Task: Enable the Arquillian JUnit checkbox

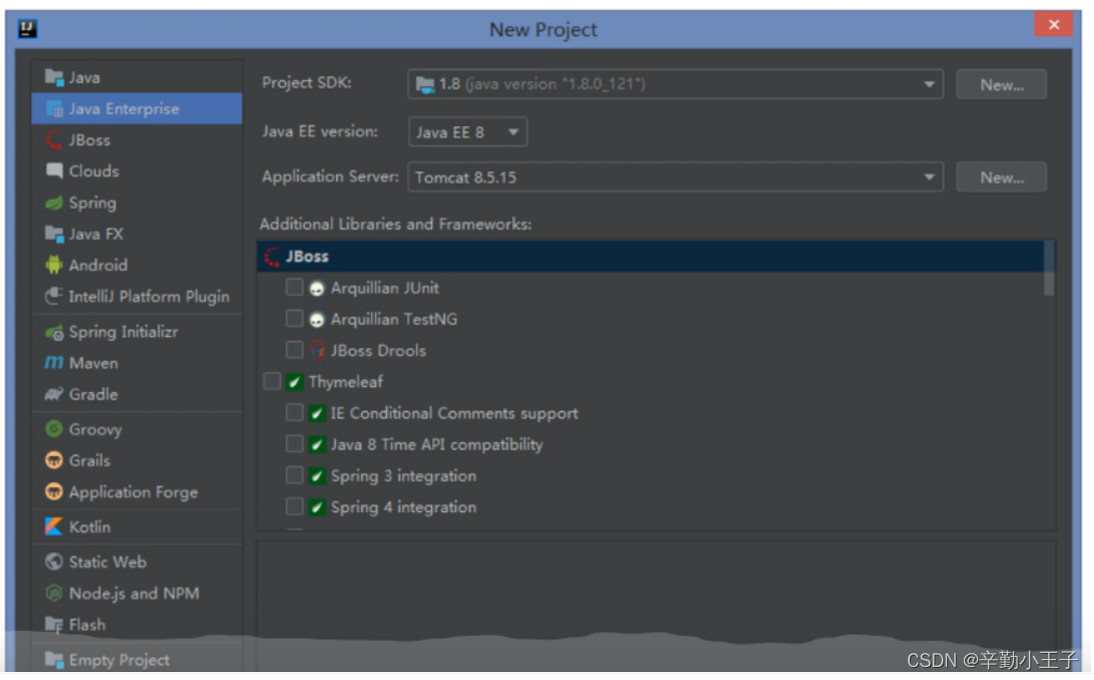Action: (294, 287)
